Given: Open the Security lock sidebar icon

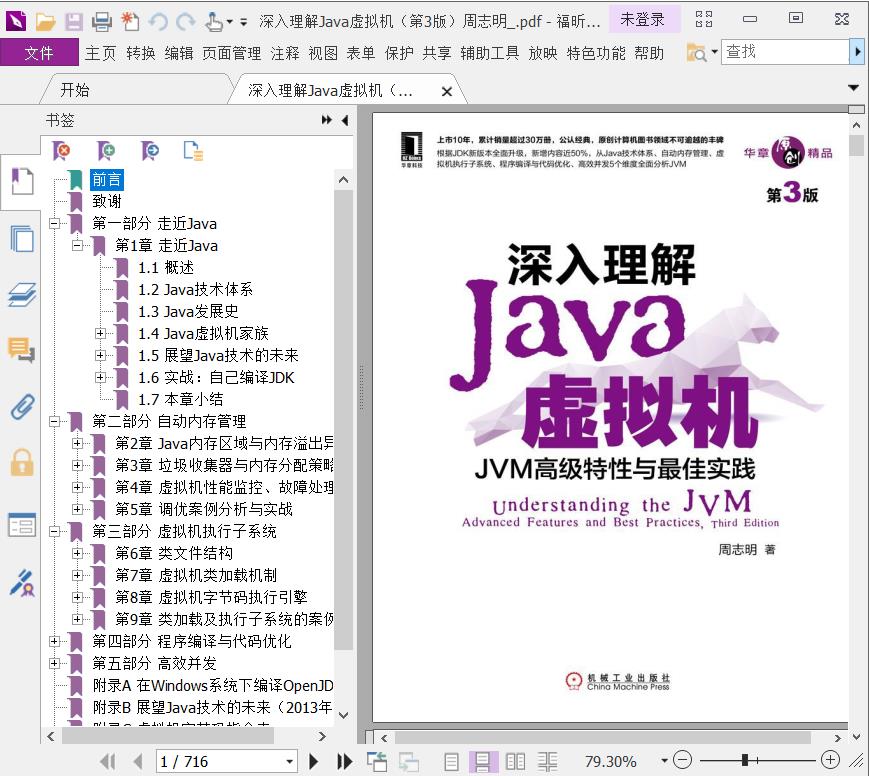Looking at the screenshot, I should pyautogui.click(x=22, y=463).
